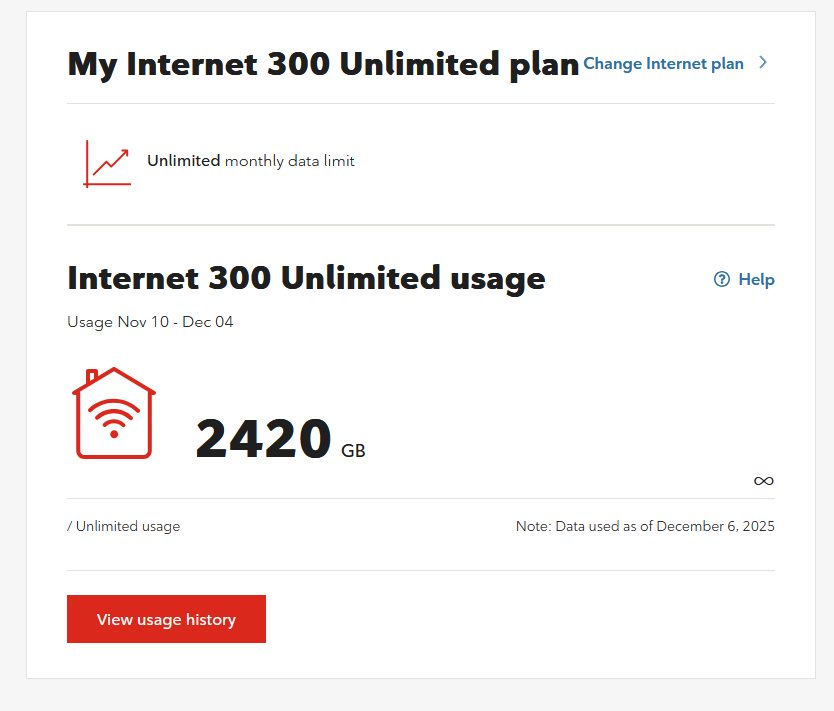Open the Help link text
Screen dimensions: 834x711
click(756, 280)
